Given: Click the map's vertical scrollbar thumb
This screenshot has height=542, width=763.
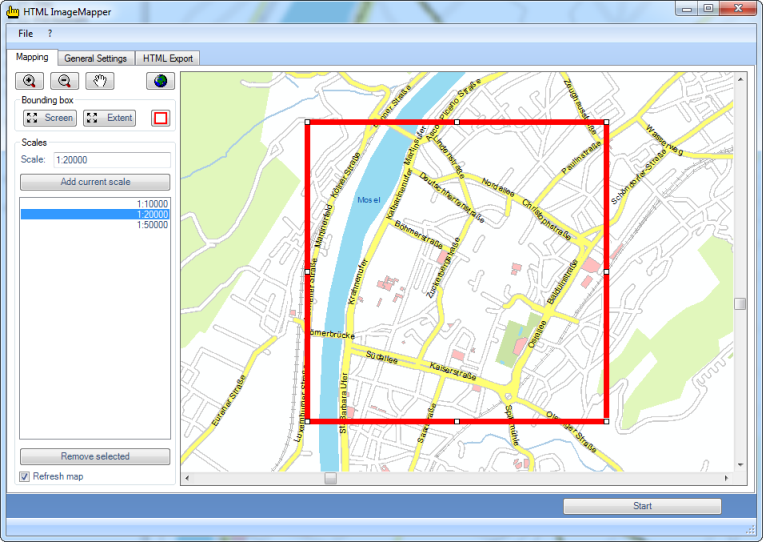Looking at the screenshot, I should point(740,304).
